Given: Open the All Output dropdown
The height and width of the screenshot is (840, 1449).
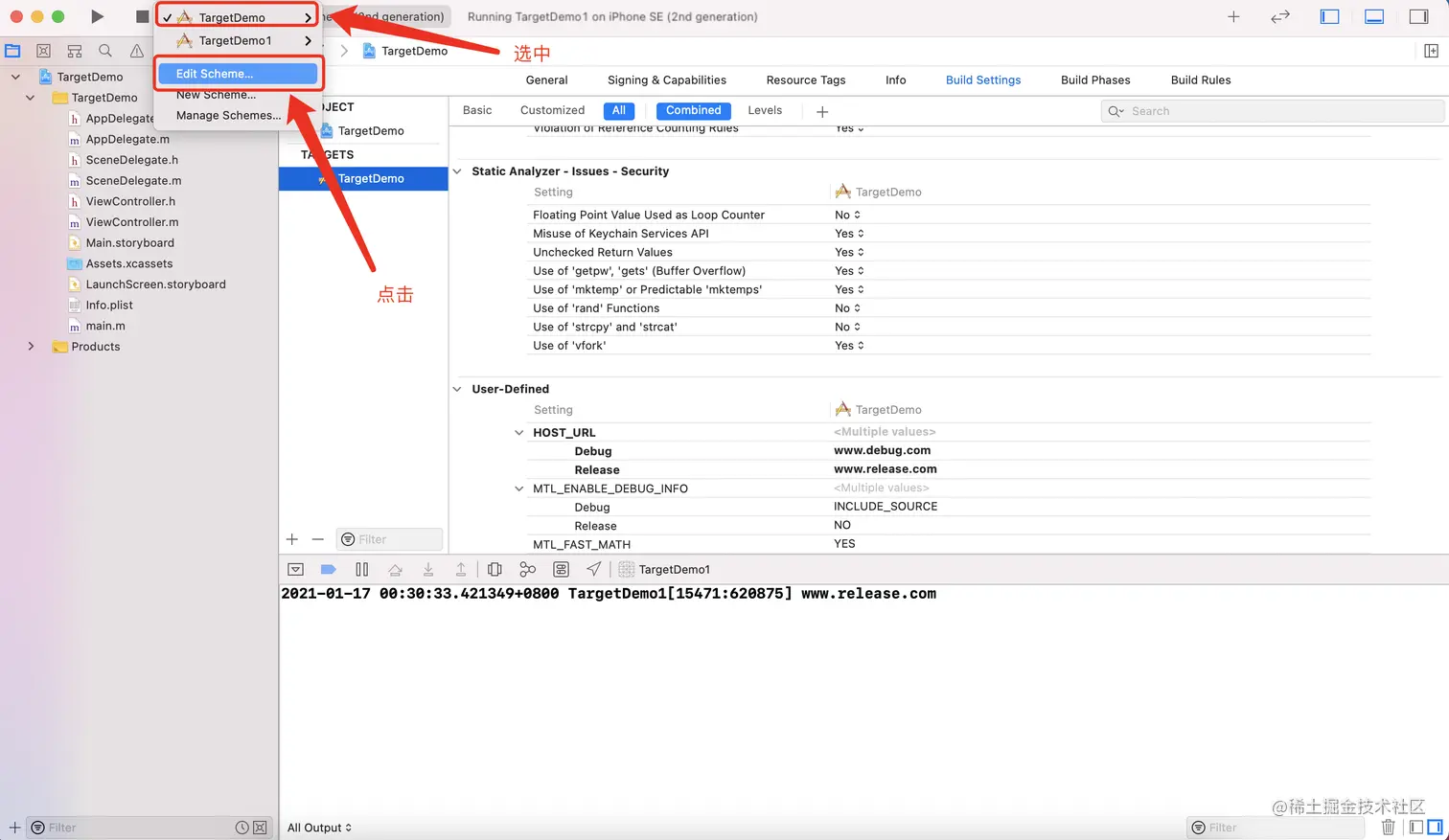Looking at the screenshot, I should [319, 828].
